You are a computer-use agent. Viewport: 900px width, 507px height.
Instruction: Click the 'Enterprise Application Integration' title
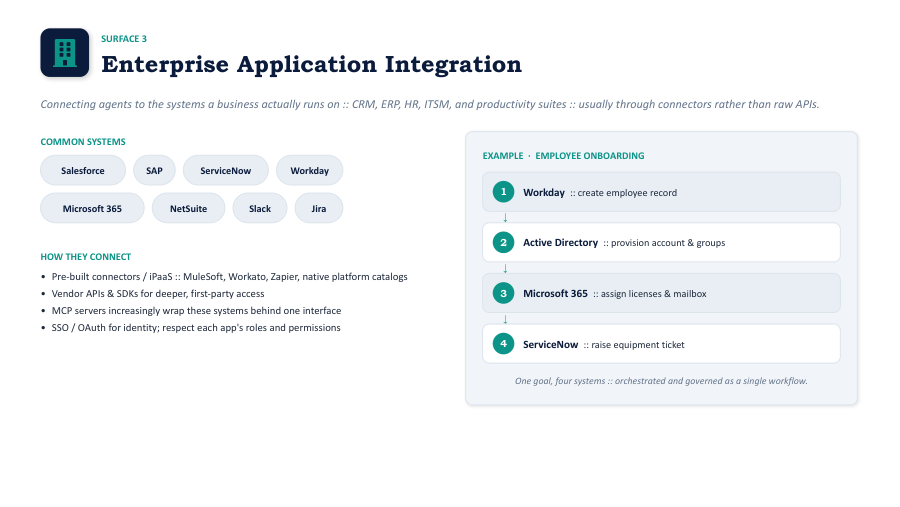[312, 64]
